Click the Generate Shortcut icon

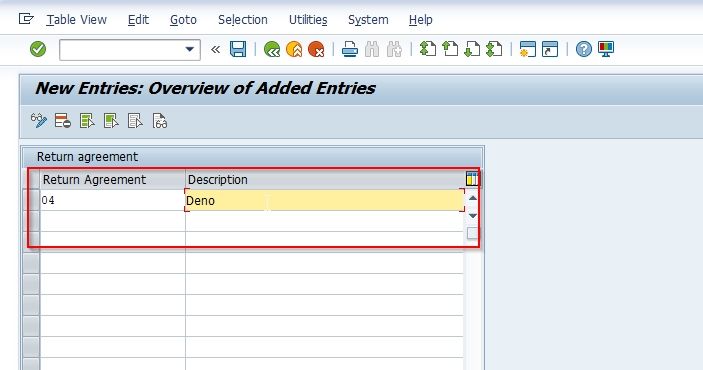coord(550,49)
